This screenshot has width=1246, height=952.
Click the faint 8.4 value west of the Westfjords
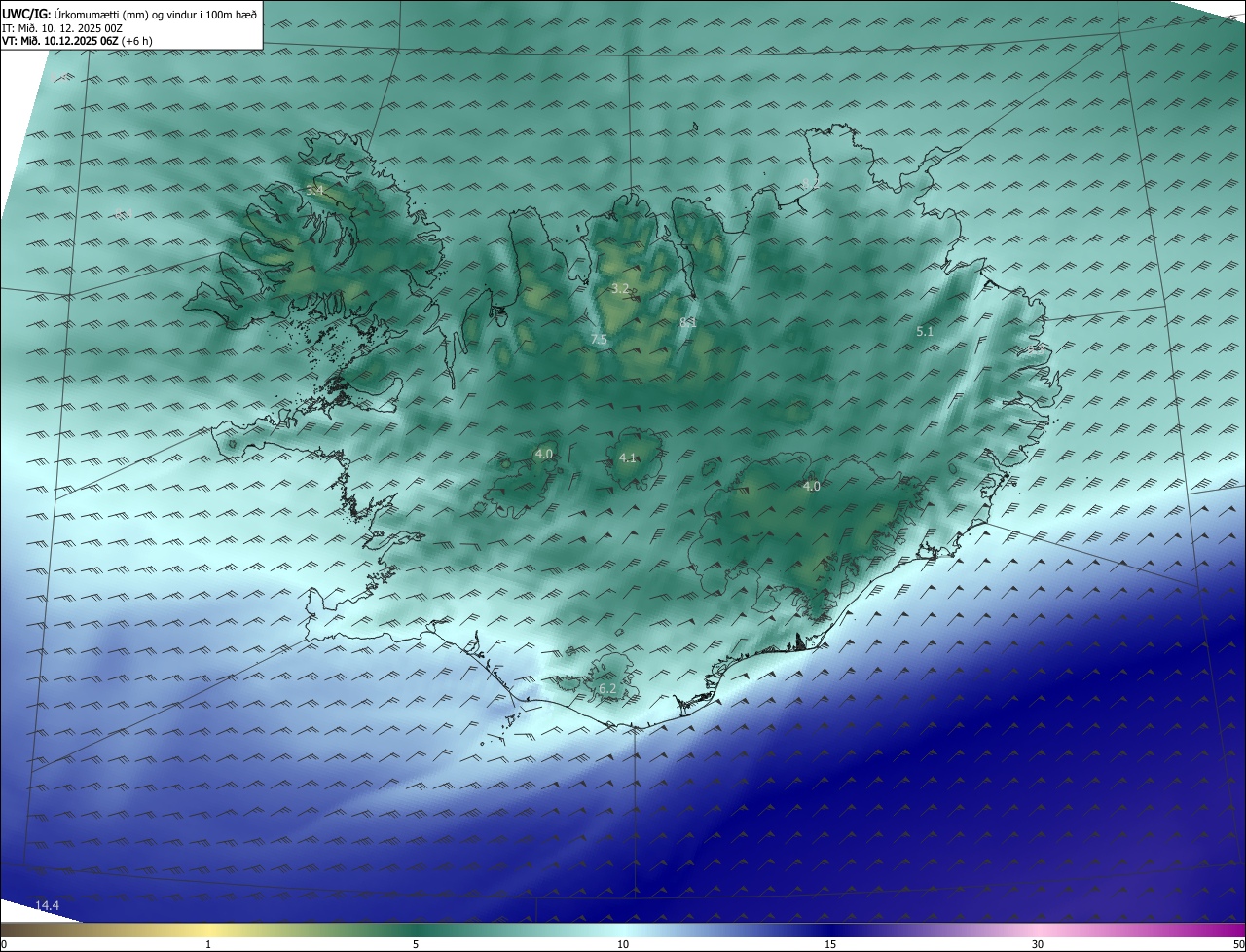(x=123, y=215)
